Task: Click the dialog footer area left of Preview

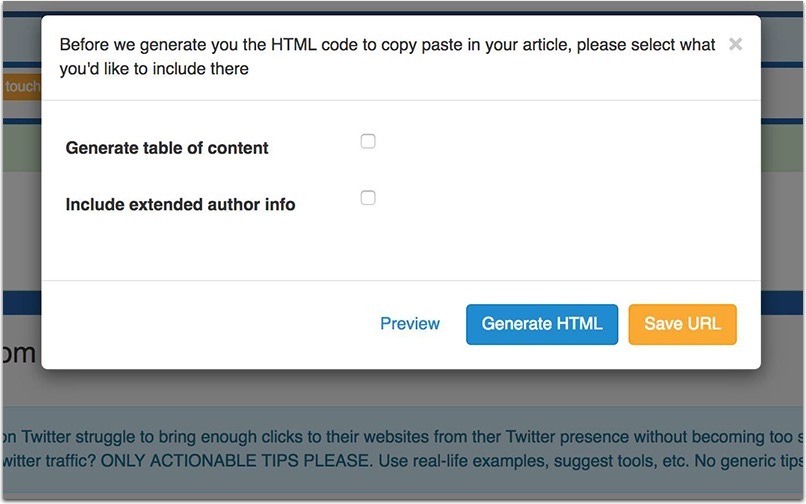Action: click(200, 324)
